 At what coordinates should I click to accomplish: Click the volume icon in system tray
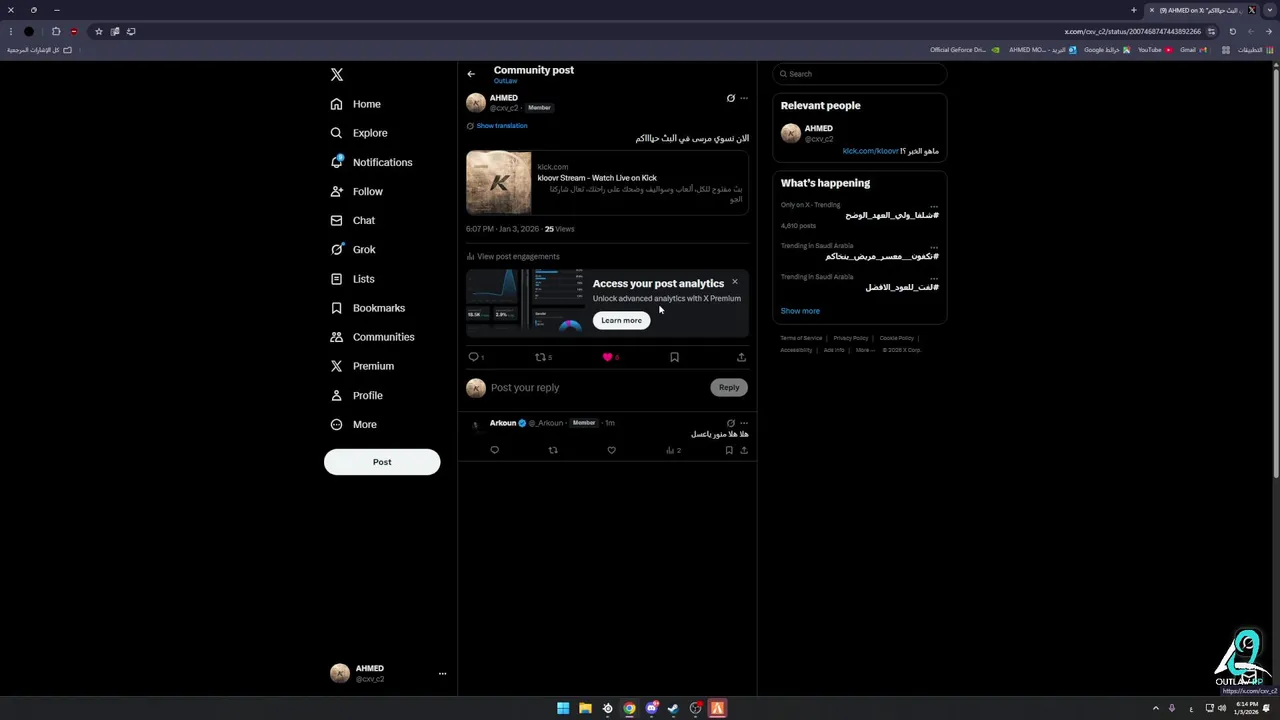[x=1222, y=708]
